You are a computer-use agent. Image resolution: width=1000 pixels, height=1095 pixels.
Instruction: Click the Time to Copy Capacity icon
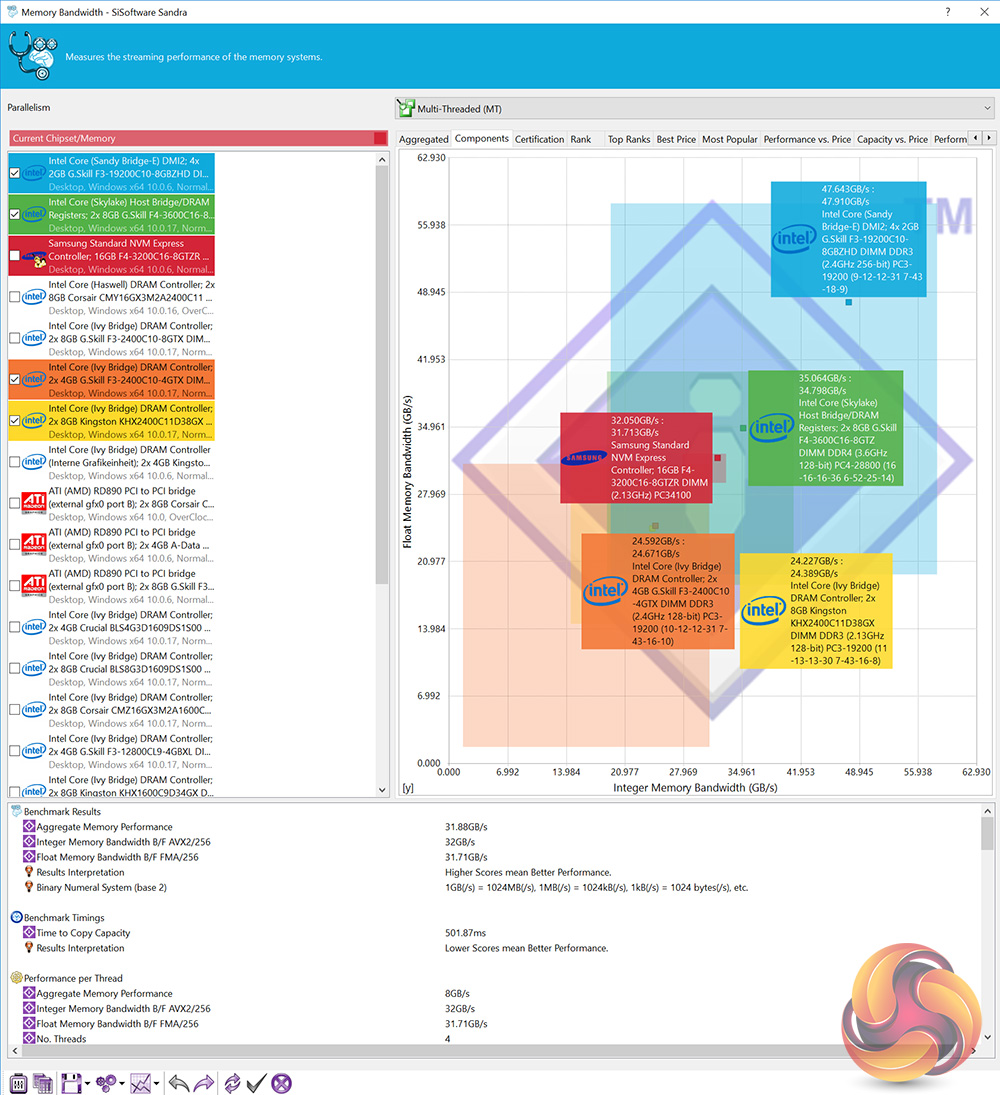[x=29, y=932]
